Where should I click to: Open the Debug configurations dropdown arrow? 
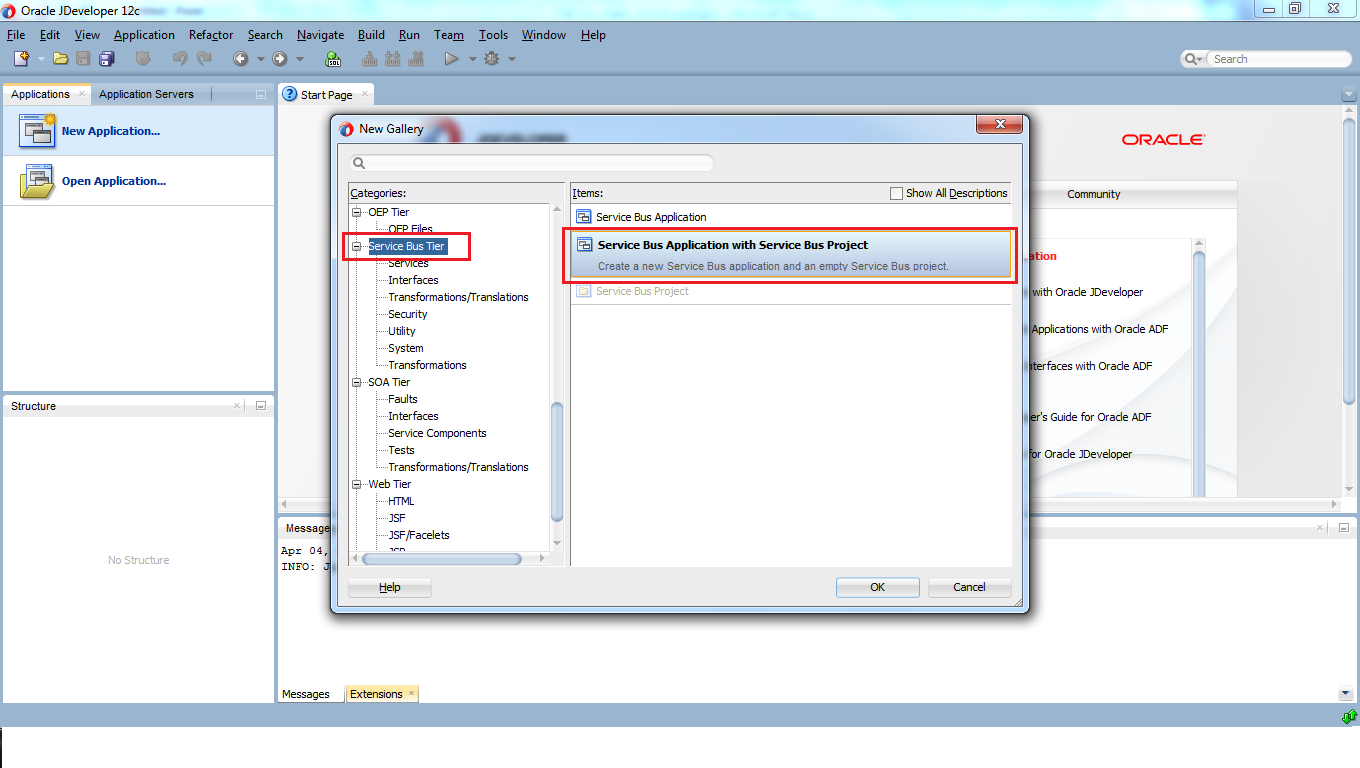pos(512,59)
